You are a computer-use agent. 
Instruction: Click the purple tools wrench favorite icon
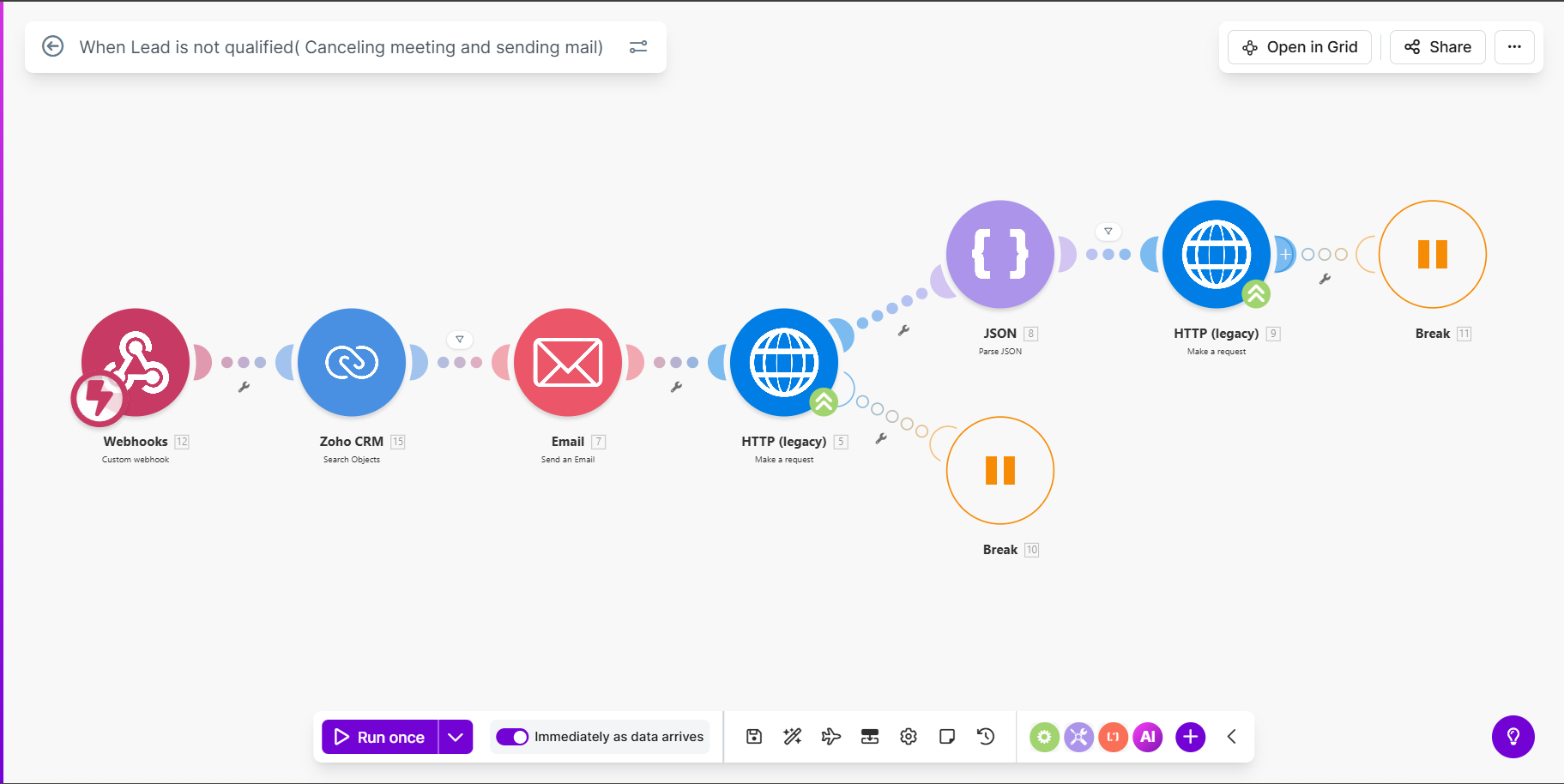coord(1079,737)
